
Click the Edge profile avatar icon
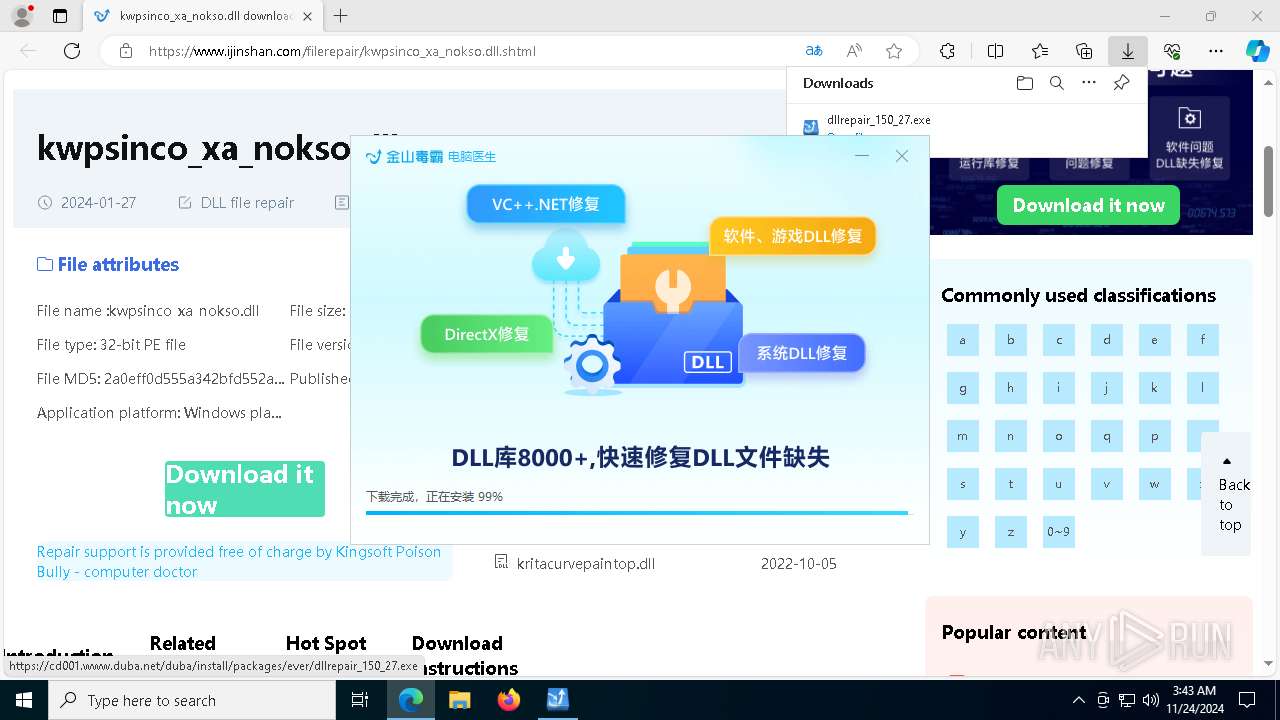point(22,16)
